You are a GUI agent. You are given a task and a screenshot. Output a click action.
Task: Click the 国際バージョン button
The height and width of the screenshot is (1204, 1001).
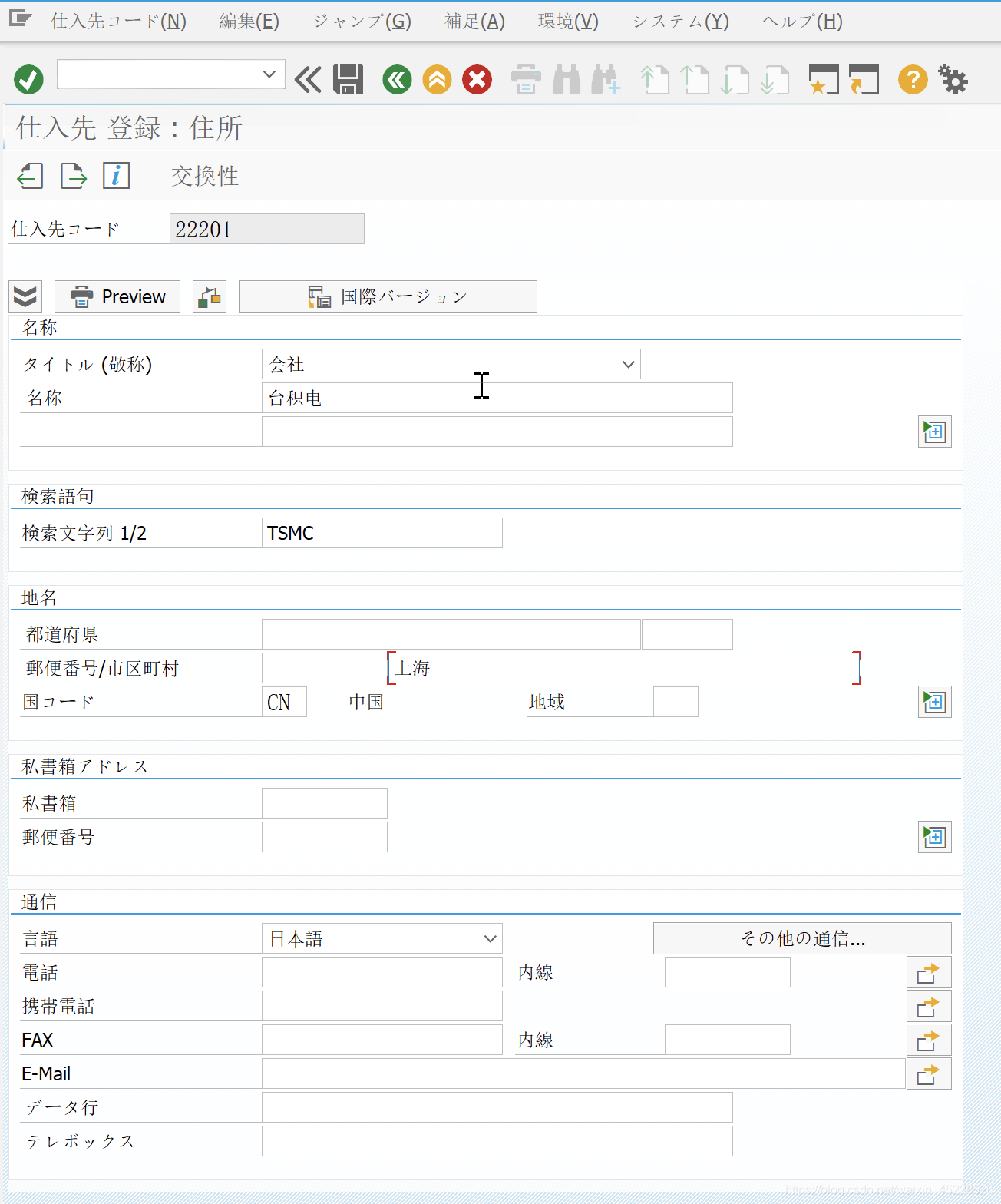(388, 296)
